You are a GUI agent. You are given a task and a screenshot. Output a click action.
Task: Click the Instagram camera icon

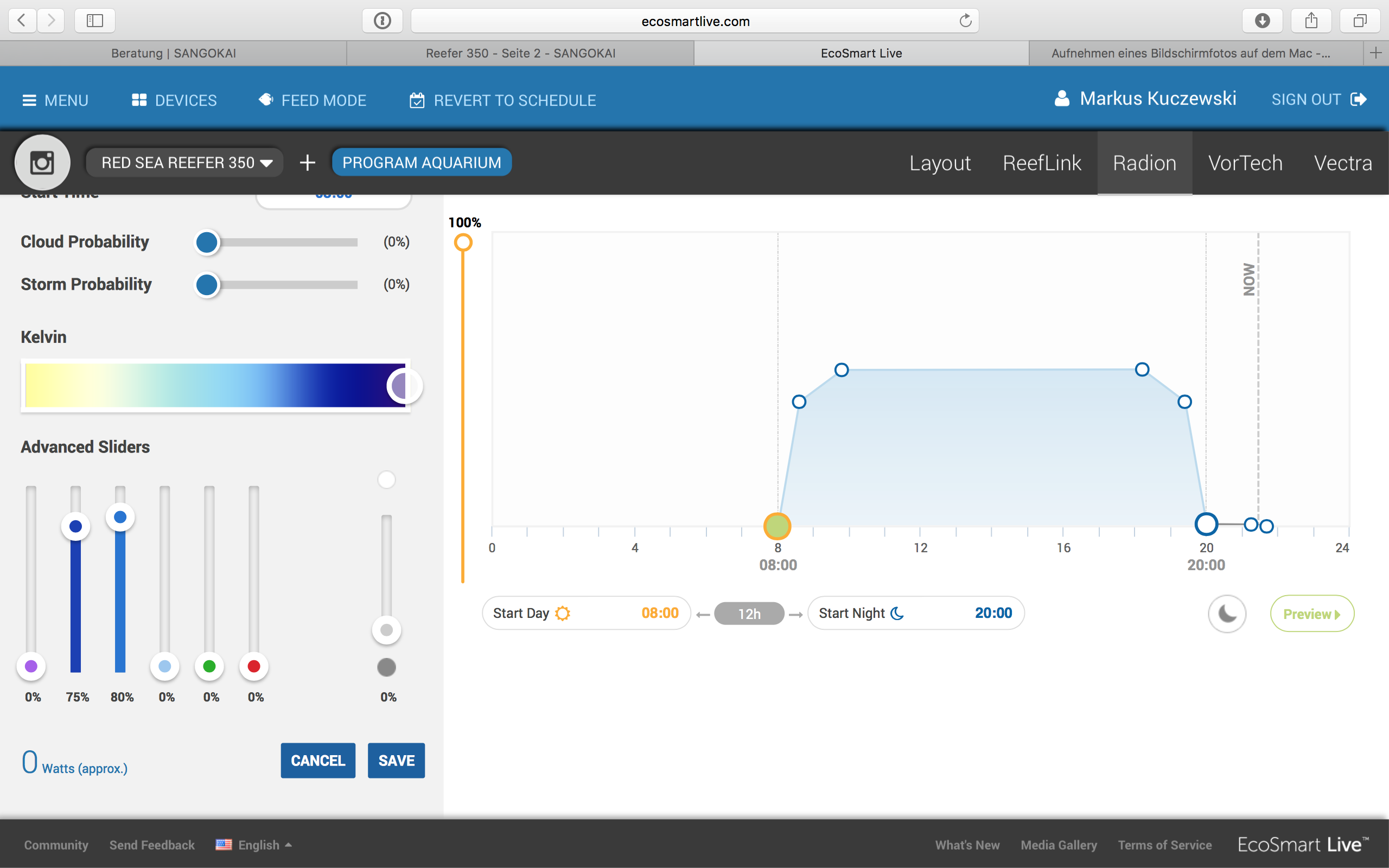(42, 162)
